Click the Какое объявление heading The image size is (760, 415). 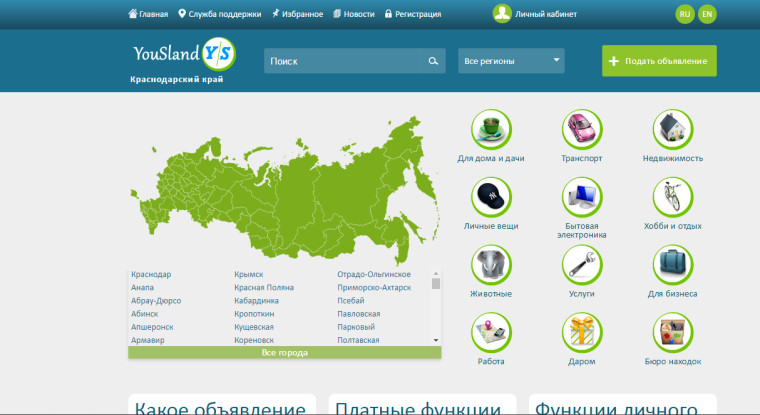[220, 408]
